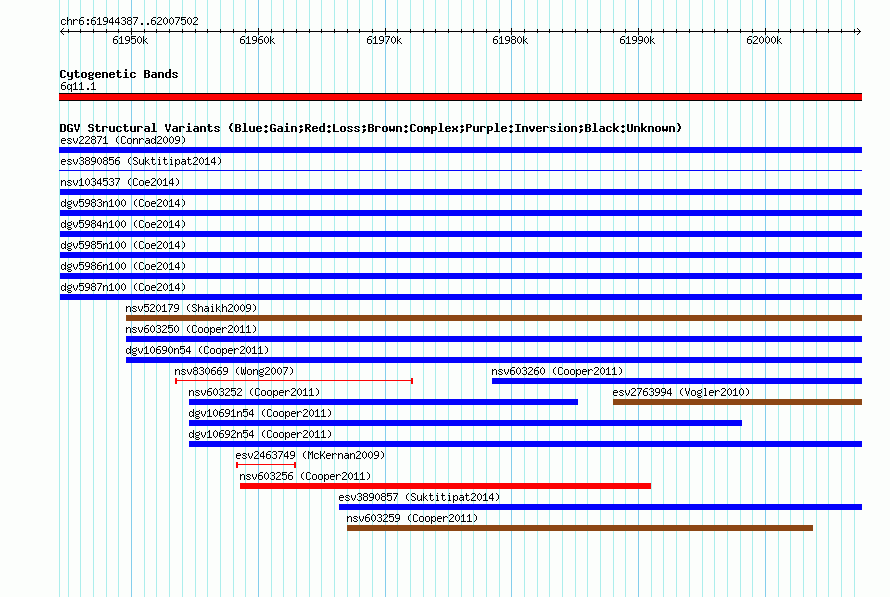Select the nsv603252 (Cooper2011) blue bar

[x=383, y=402]
